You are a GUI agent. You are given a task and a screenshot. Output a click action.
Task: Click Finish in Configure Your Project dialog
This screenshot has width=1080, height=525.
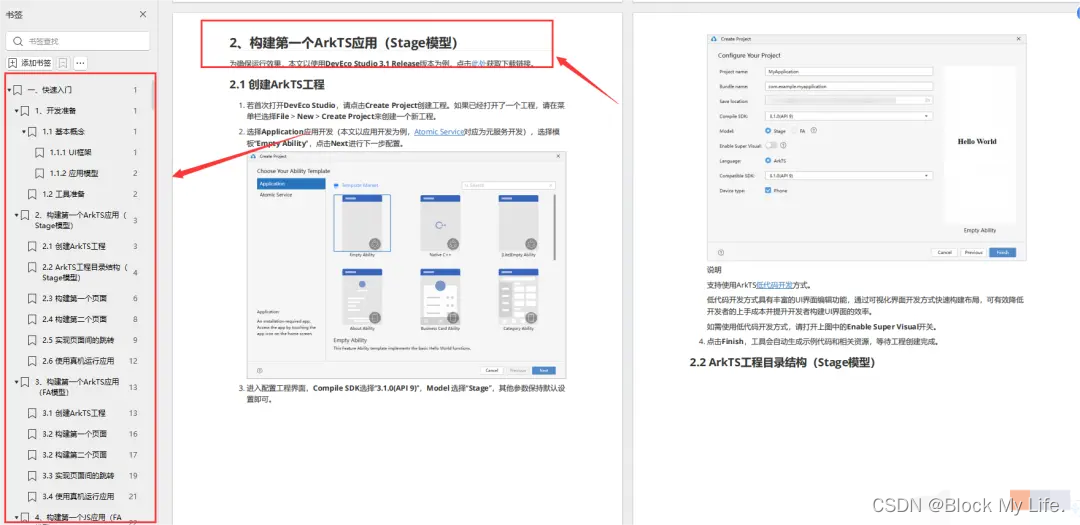[x=1002, y=253]
